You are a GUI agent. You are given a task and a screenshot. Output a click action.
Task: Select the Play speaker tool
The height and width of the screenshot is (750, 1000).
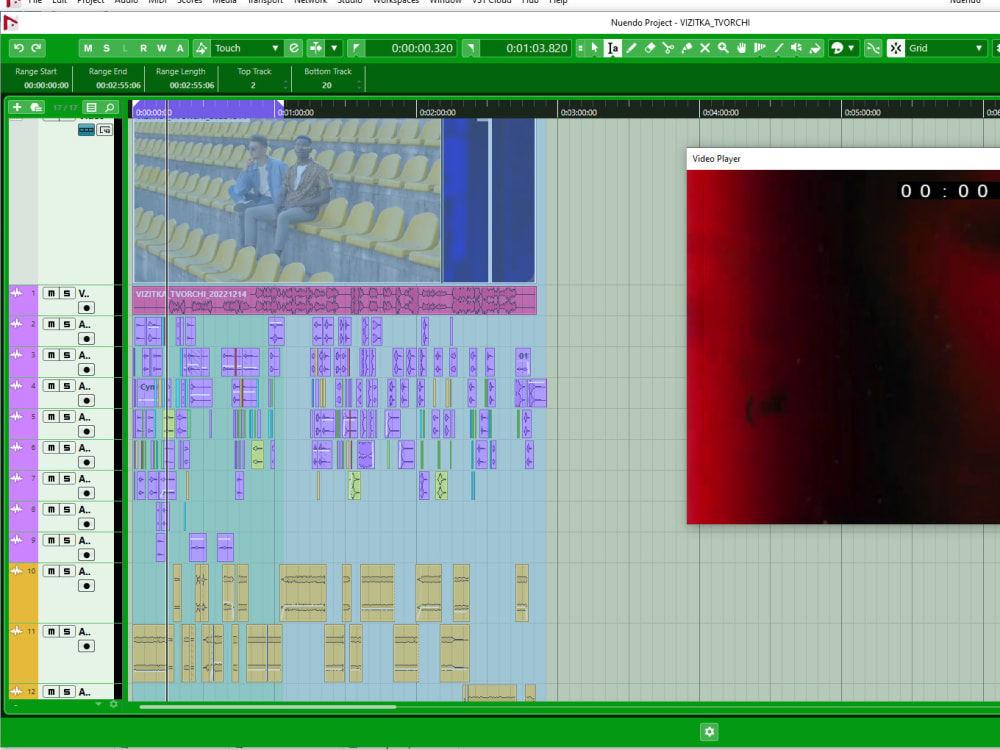pos(797,48)
